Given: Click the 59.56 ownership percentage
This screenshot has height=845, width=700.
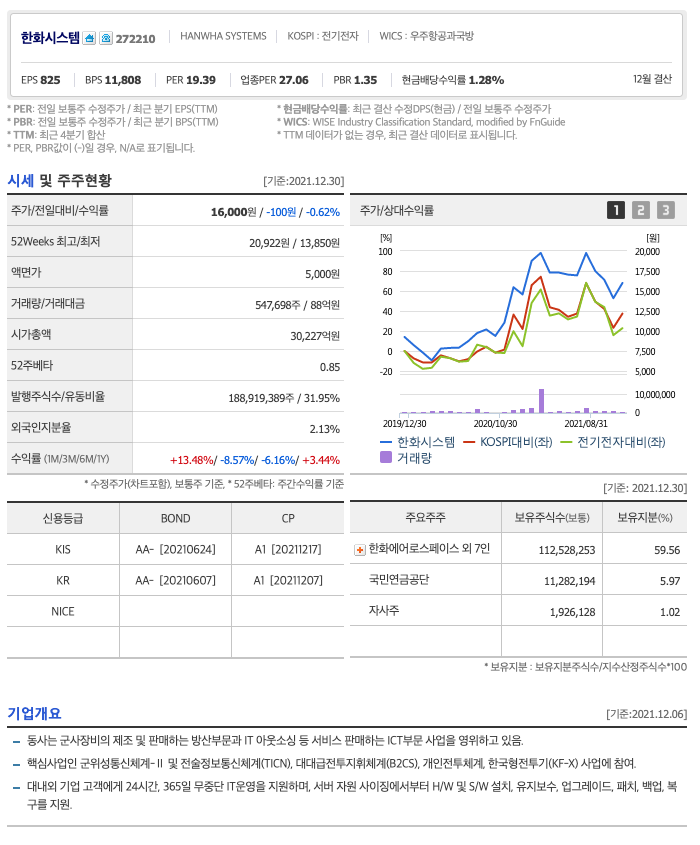Looking at the screenshot, I should [667, 550].
